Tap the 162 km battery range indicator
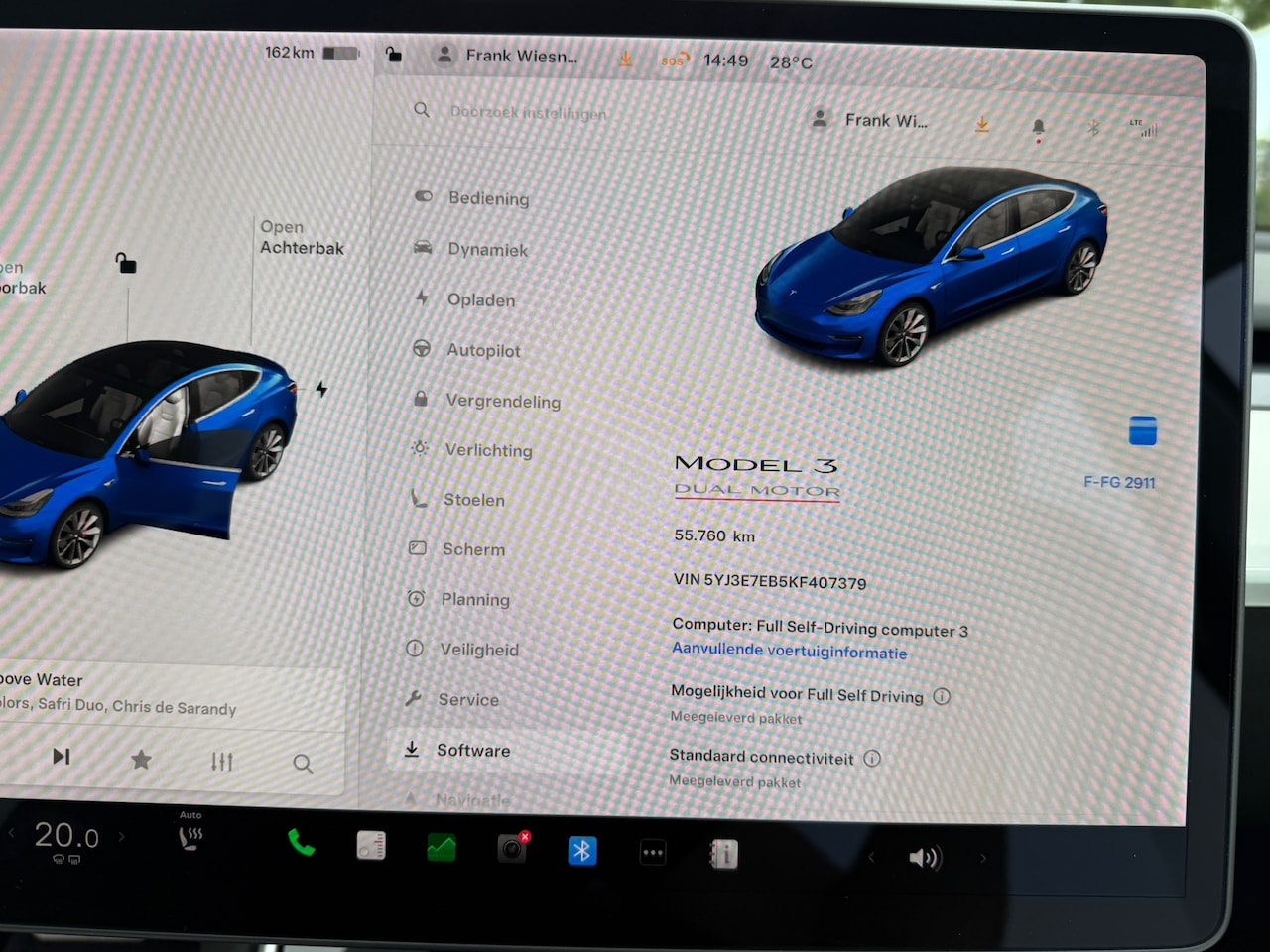Viewport: 1270px width, 952px height. pos(312,52)
